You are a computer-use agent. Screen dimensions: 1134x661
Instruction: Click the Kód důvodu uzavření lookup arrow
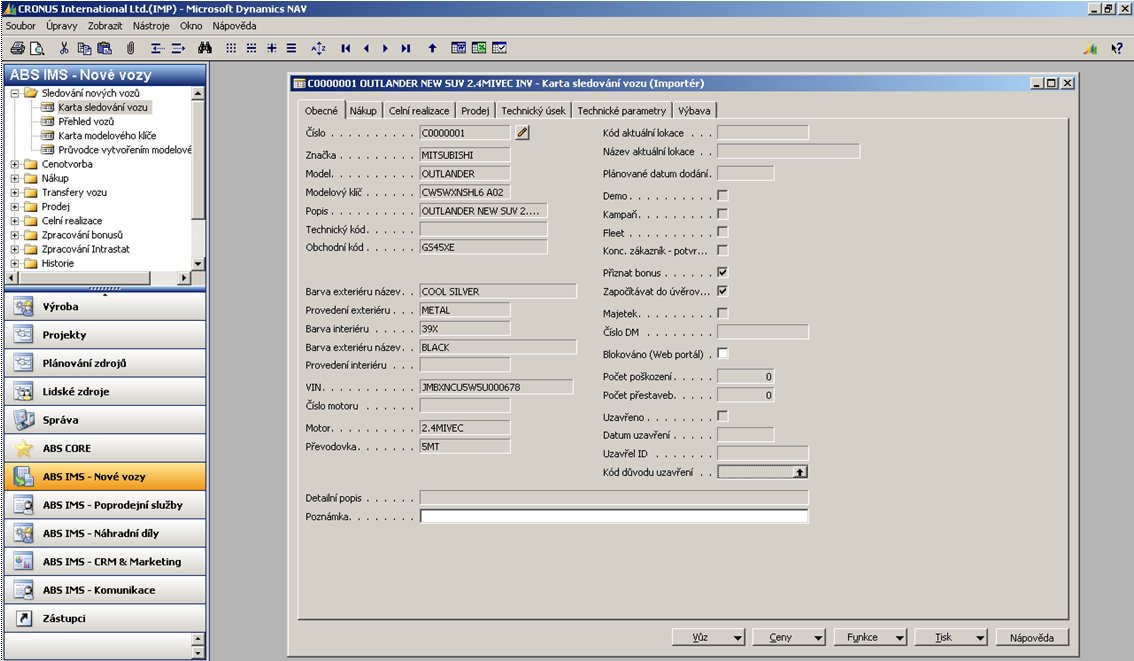pos(800,472)
